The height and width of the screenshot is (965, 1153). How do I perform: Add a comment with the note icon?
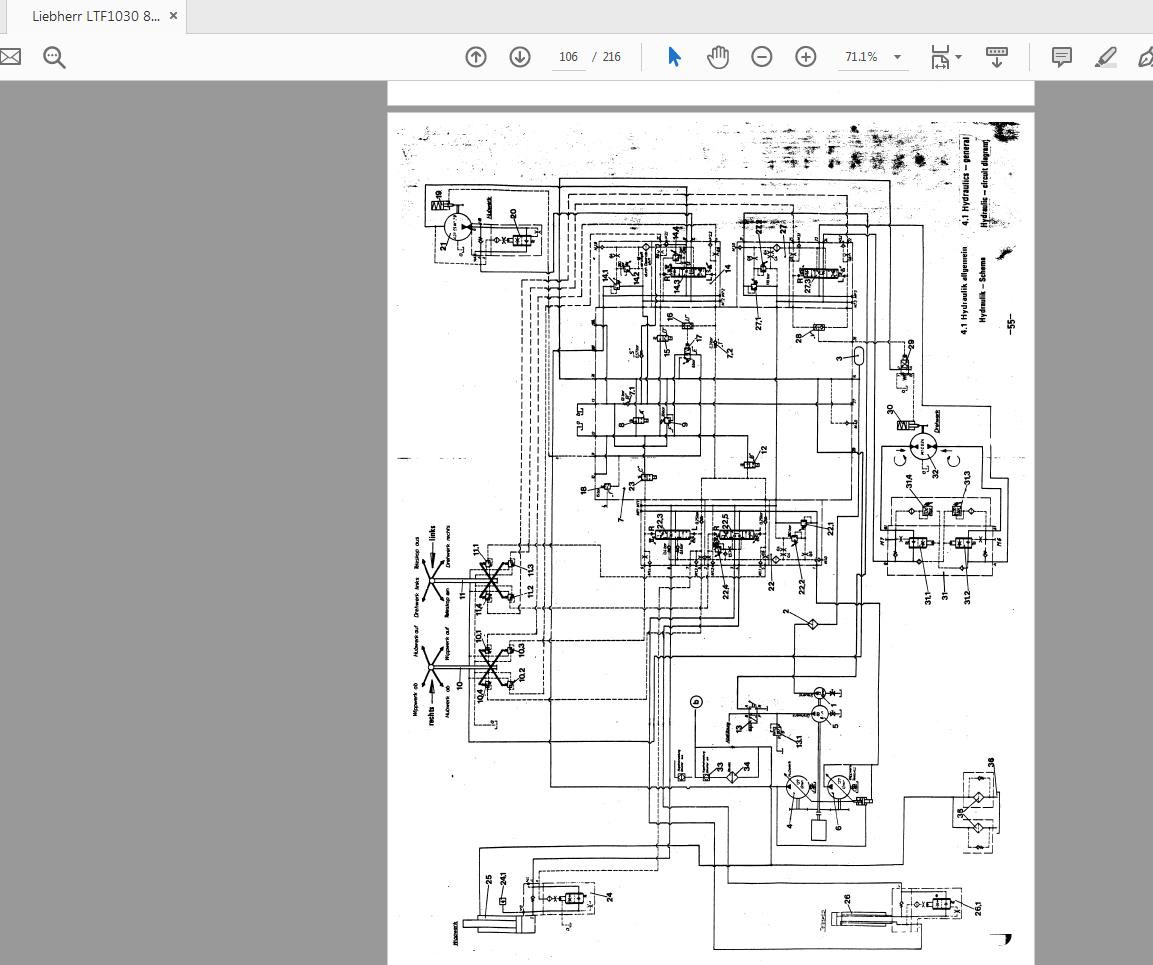click(1061, 57)
